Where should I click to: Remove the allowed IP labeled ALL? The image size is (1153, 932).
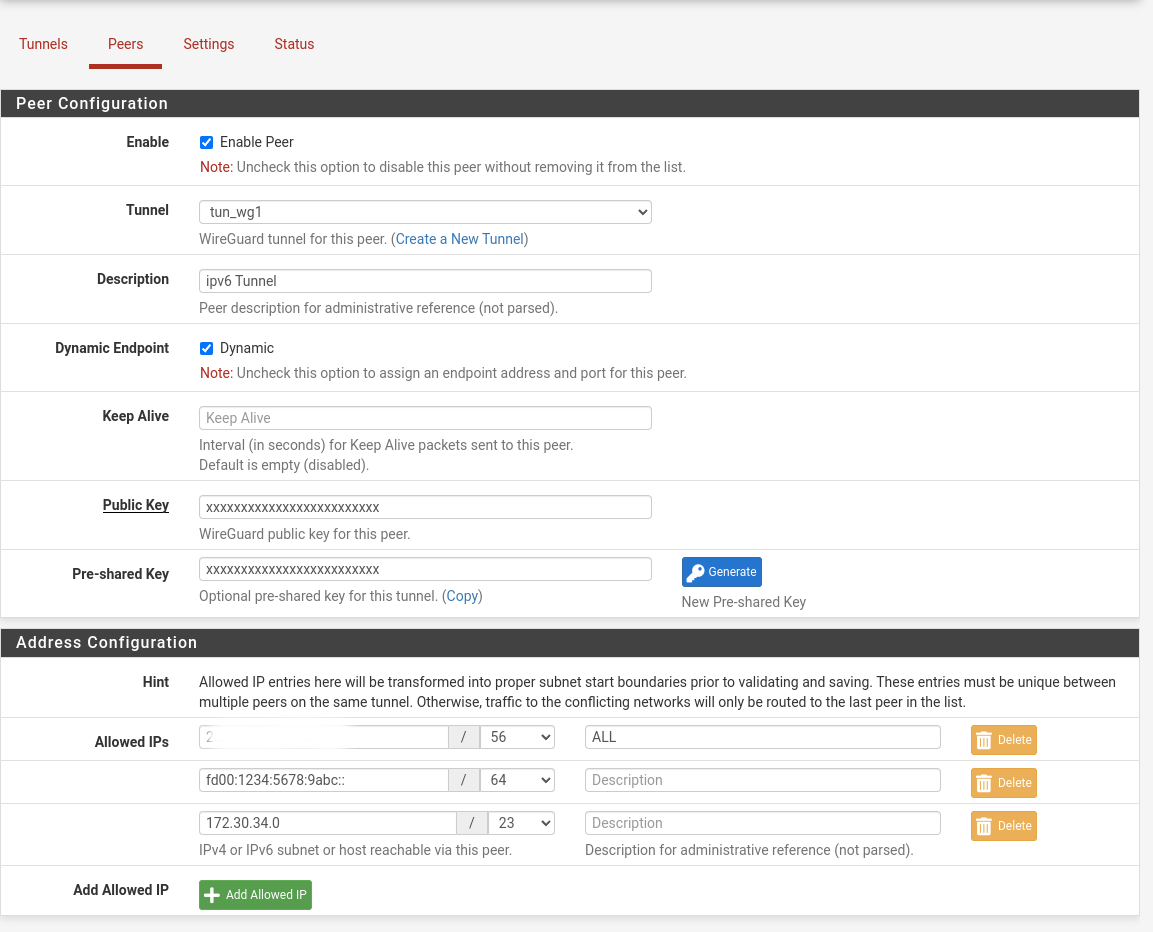pyautogui.click(x=1003, y=739)
